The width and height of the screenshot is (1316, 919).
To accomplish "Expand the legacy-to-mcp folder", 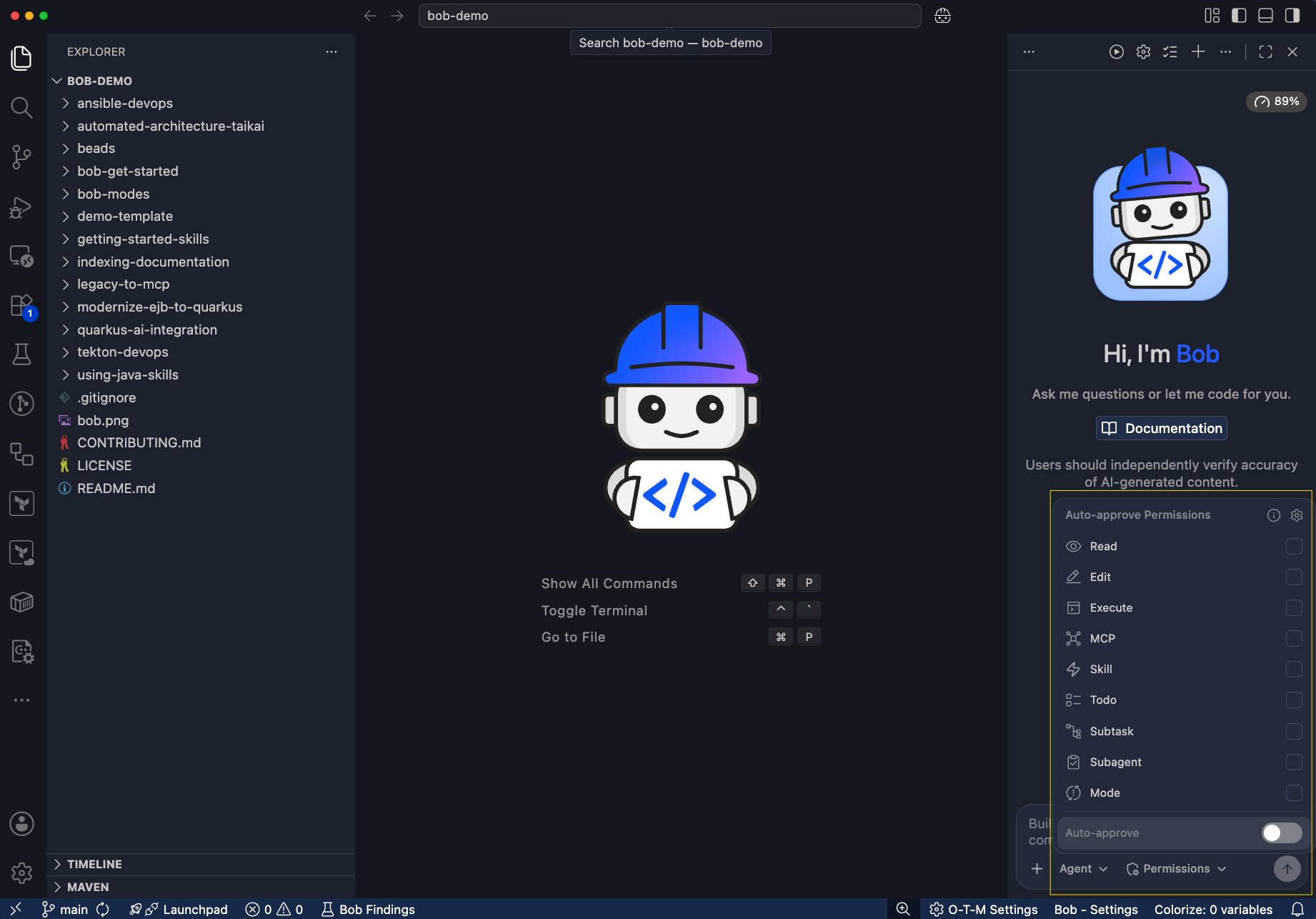I will click(201, 284).
